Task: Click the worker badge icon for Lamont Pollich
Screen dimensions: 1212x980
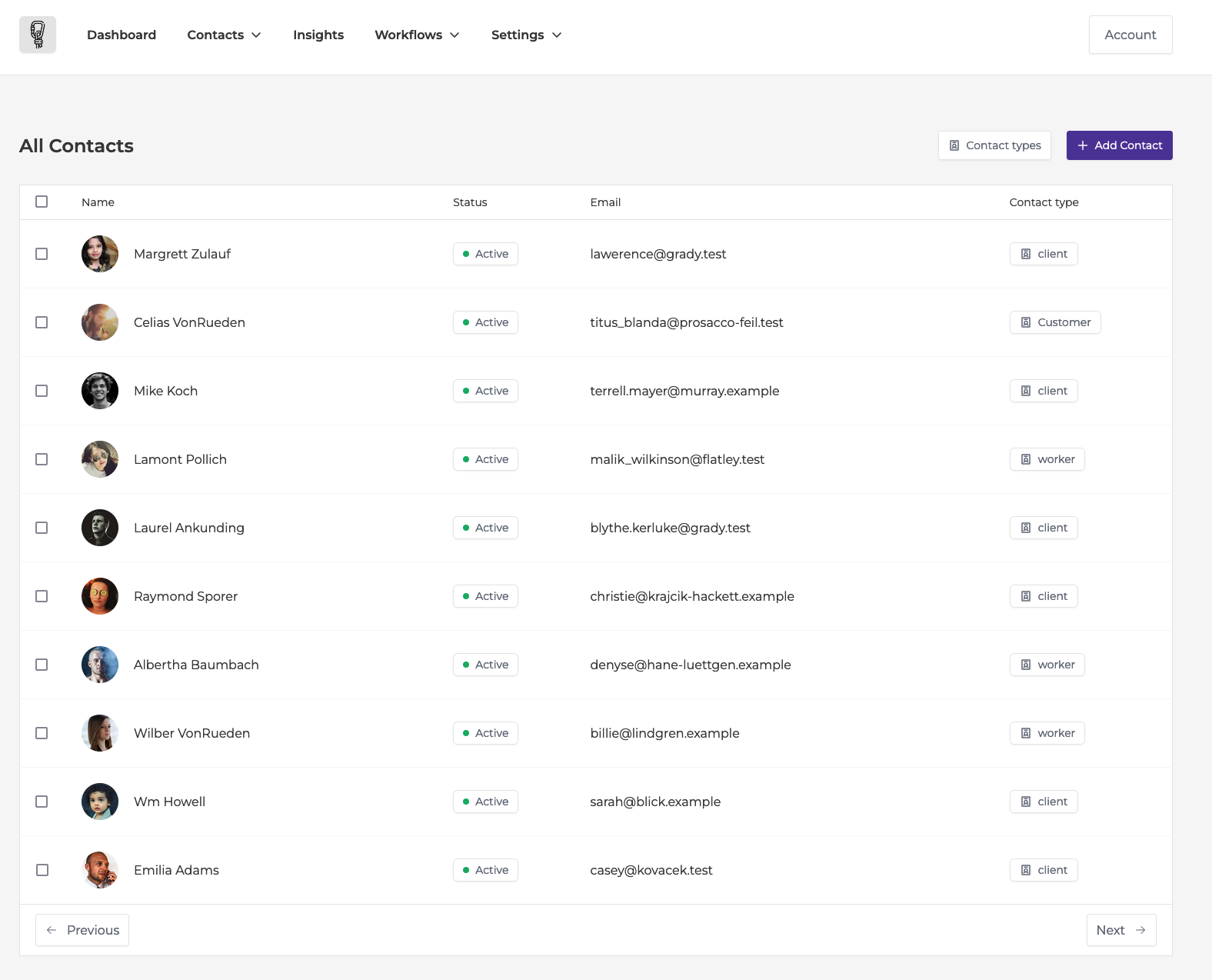Action: [1026, 459]
